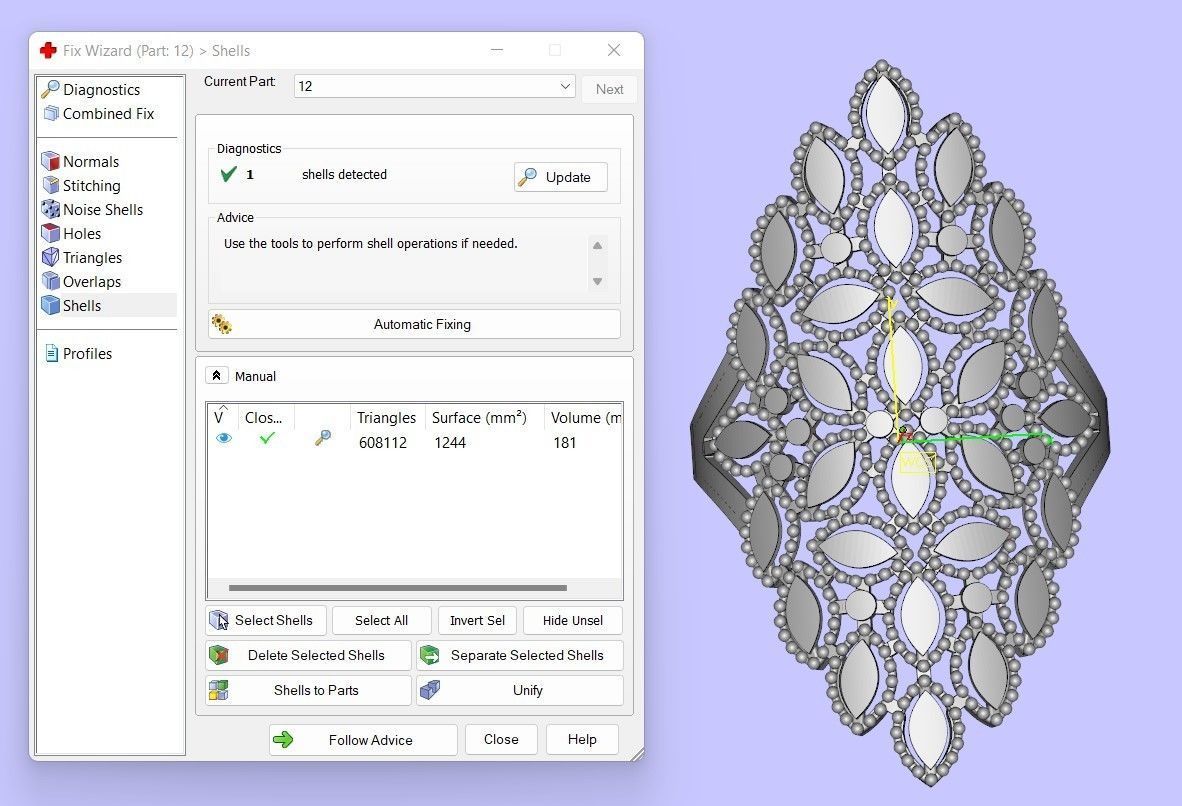Click the triangle count 608112

[x=383, y=443]
